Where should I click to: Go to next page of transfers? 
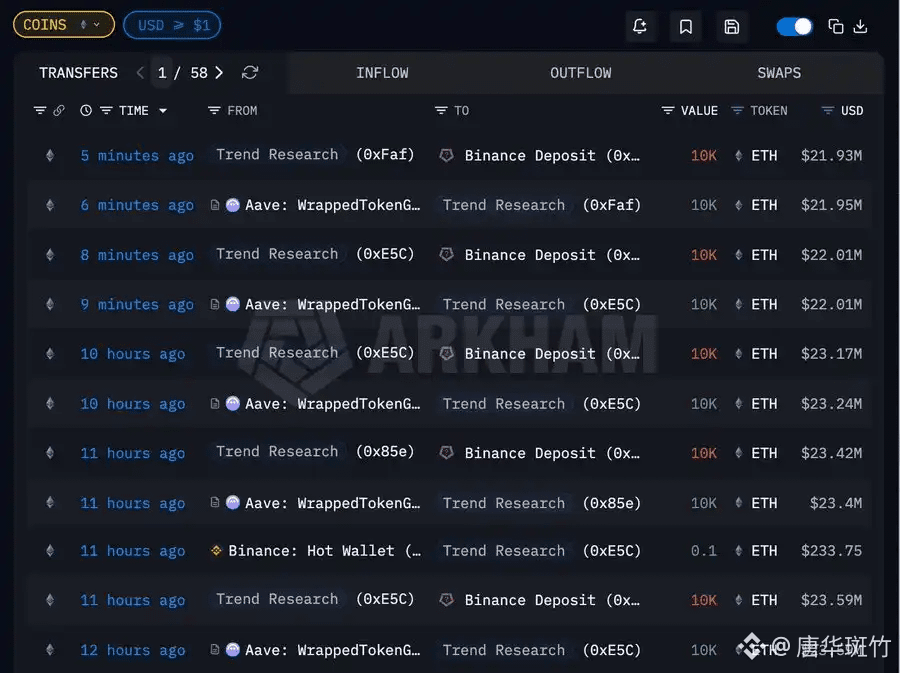tap(219, 73)
